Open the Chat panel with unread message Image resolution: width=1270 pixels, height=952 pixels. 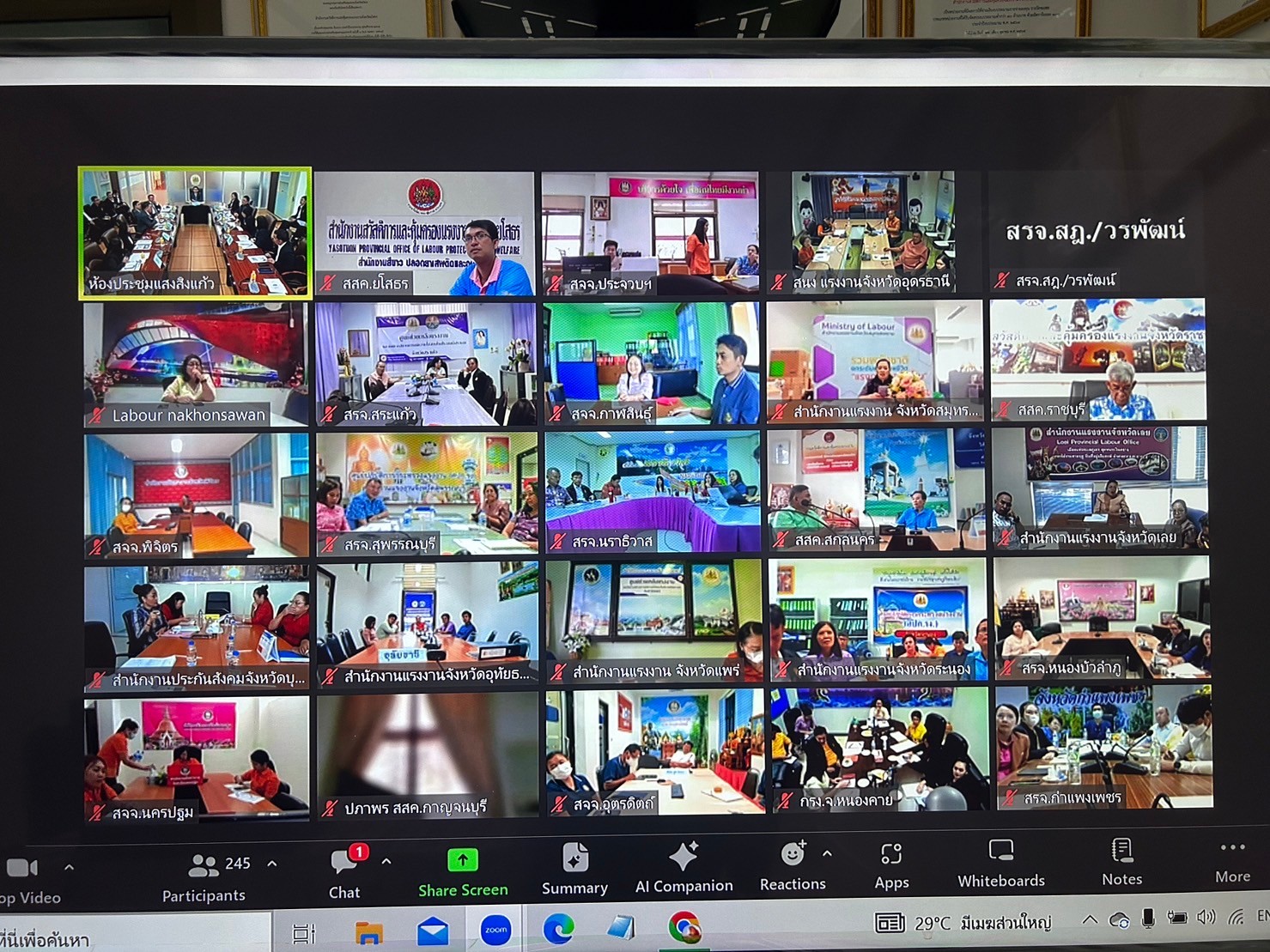345,872
